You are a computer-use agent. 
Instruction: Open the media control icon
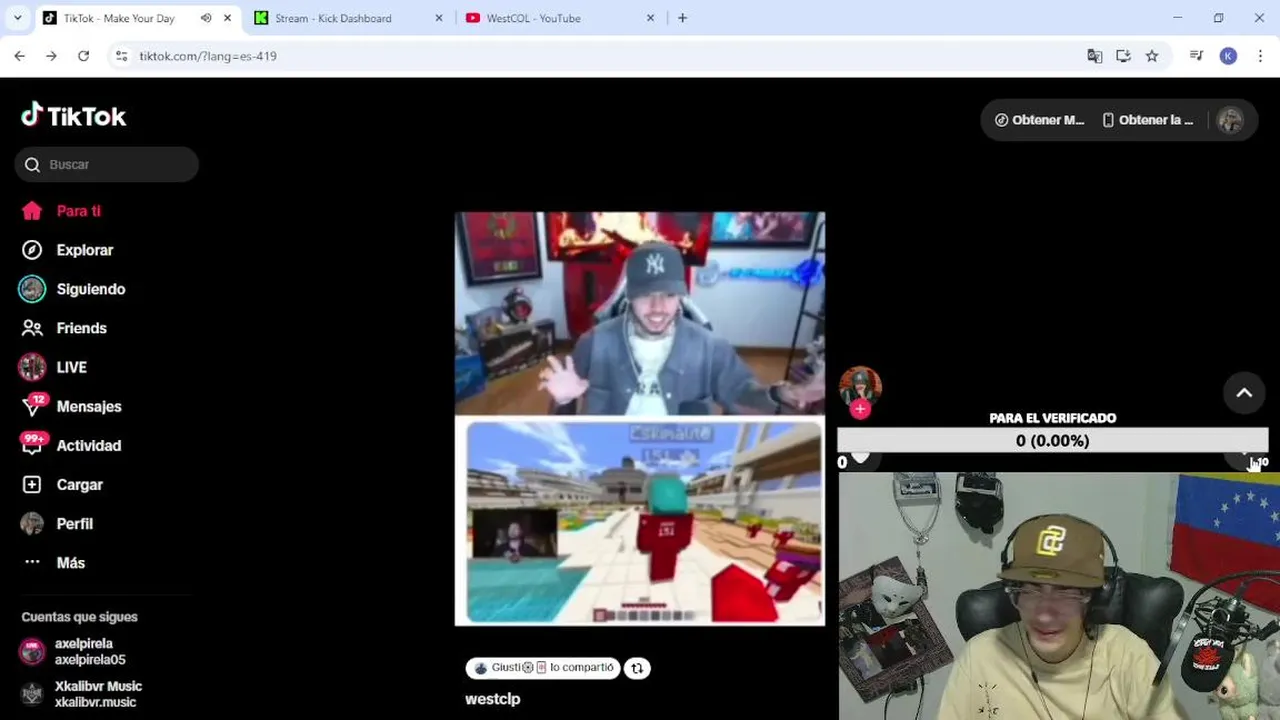[1196, 56]
